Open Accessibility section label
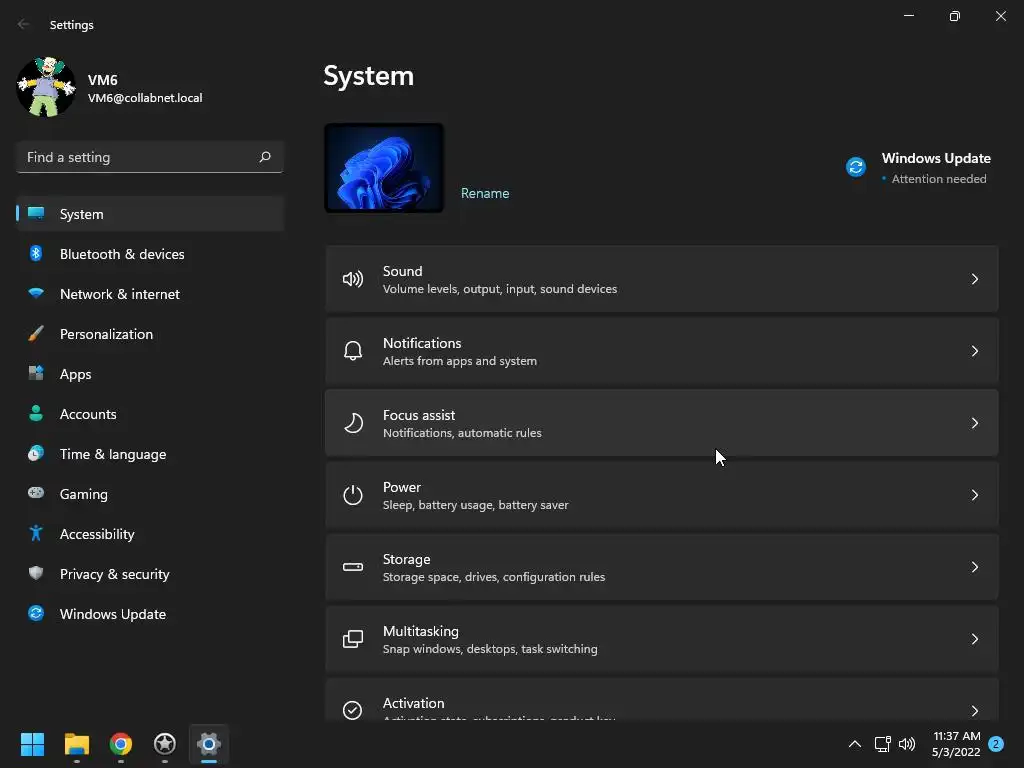This screenshot has width=1024, height=768. point(97,534)
